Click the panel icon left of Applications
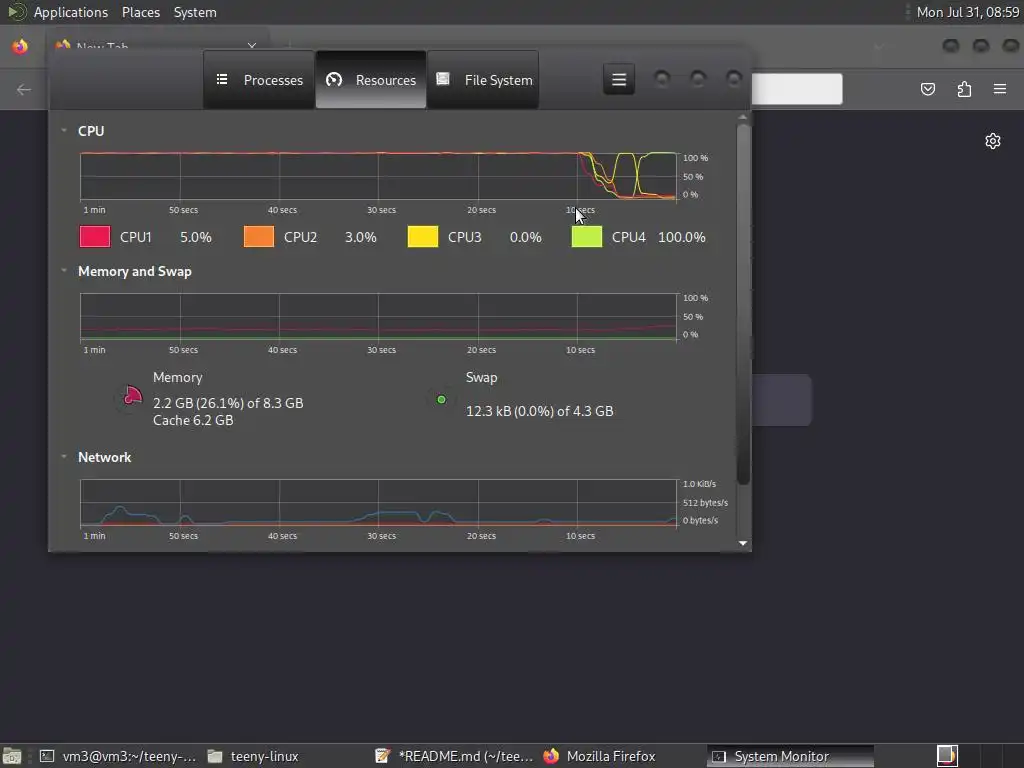 tap(16, 12)
